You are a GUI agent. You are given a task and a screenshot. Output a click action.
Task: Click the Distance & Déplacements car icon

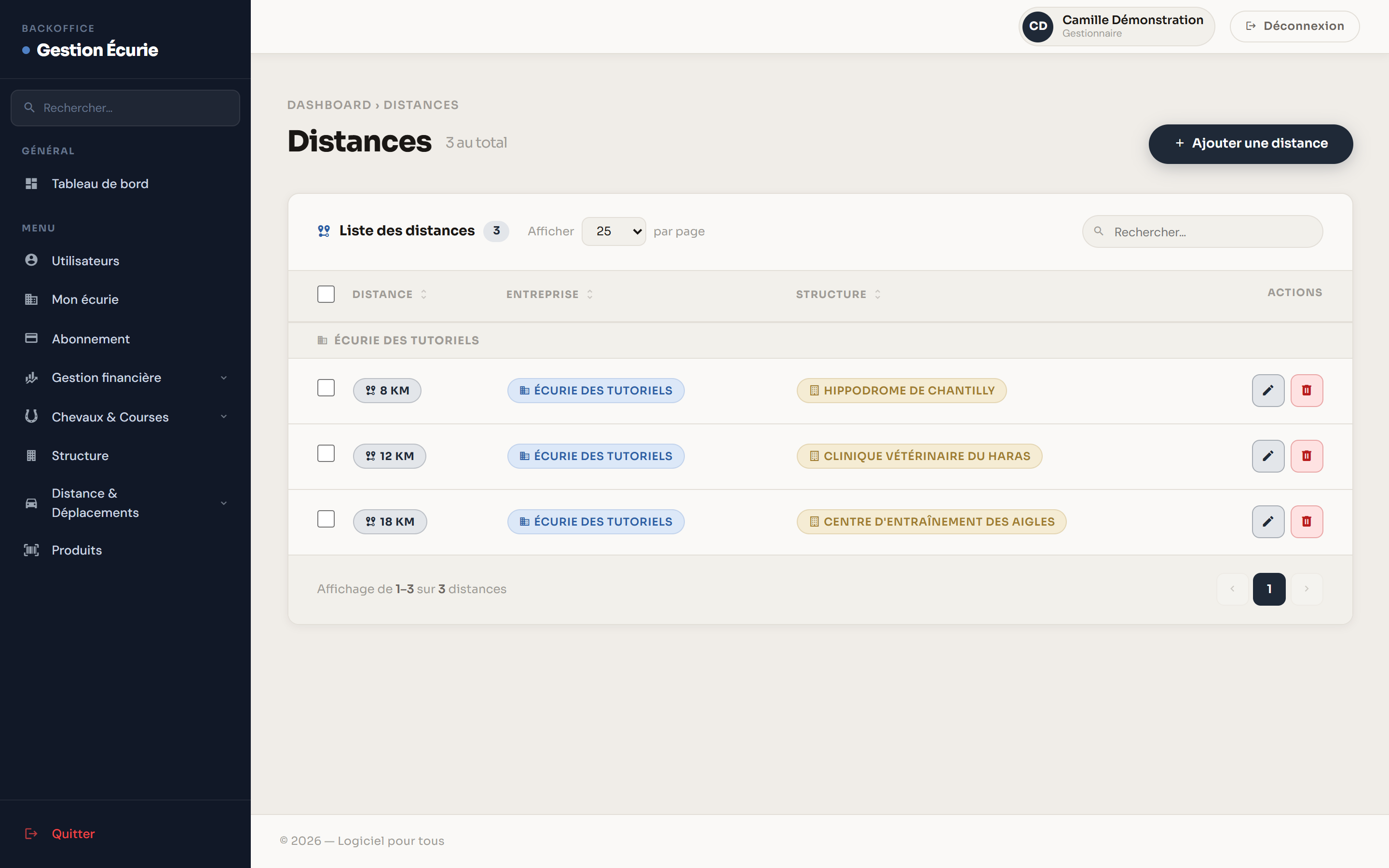31,503
